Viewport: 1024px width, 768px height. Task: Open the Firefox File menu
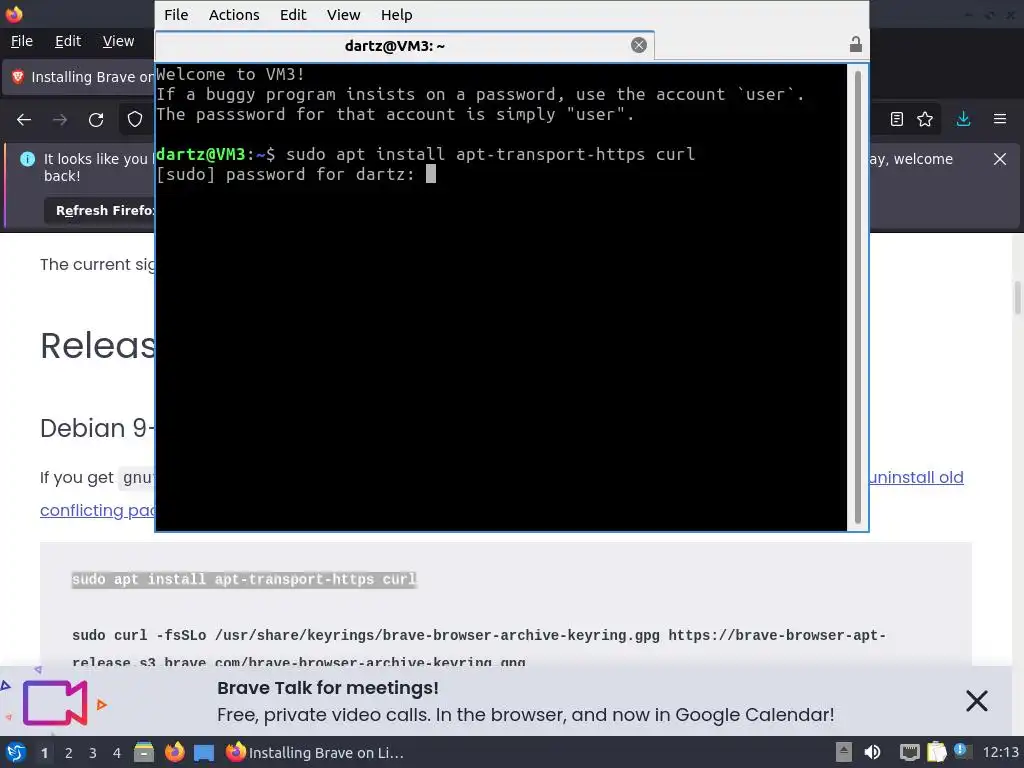coord(22,41)
